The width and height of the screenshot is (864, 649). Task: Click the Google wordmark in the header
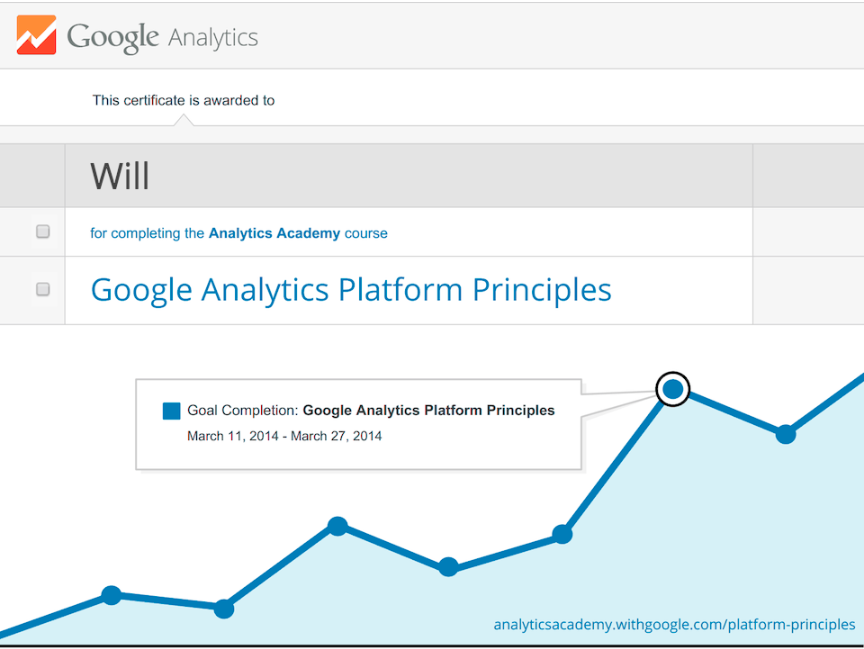113,37
